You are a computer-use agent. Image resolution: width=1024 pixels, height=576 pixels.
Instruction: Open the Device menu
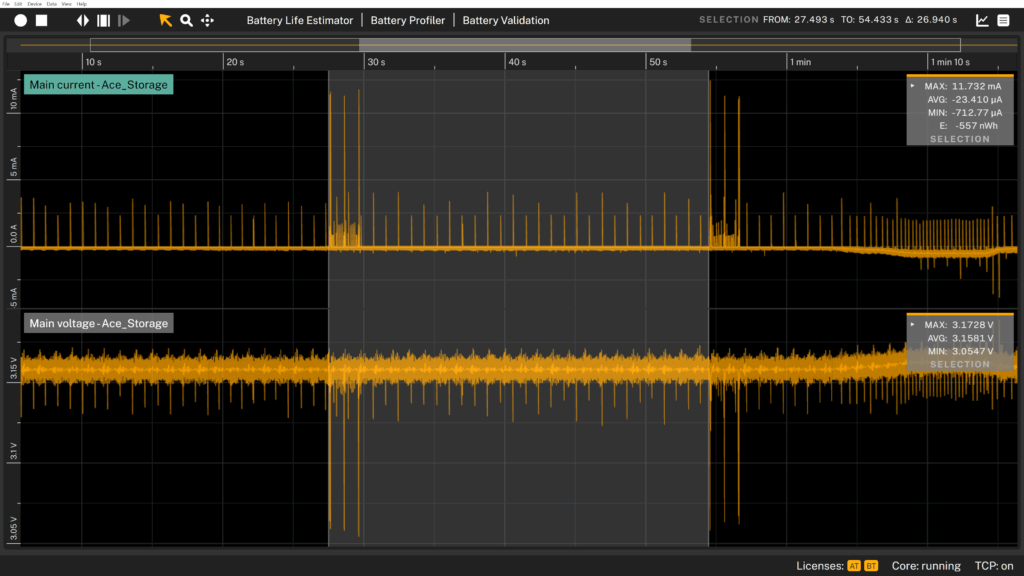click(x=35, y=4)
